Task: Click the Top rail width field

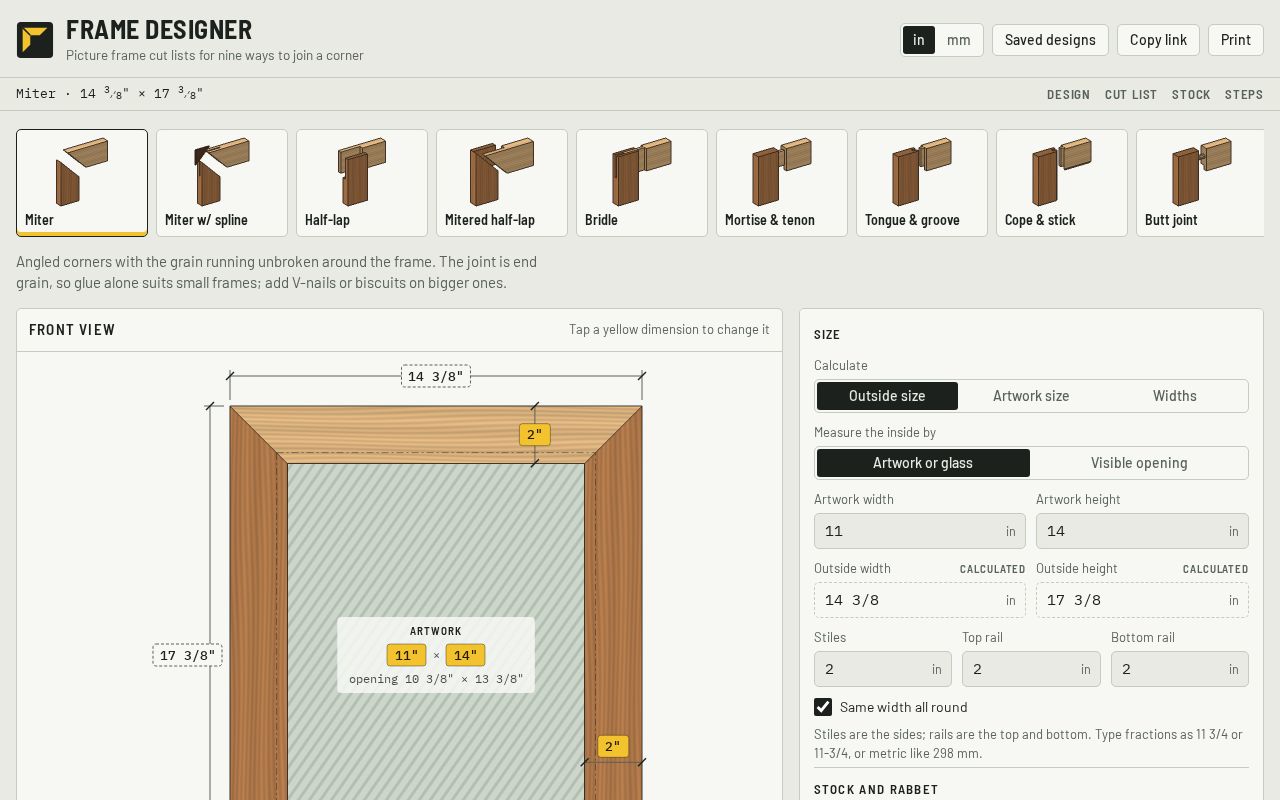Action: point(1031,669)
